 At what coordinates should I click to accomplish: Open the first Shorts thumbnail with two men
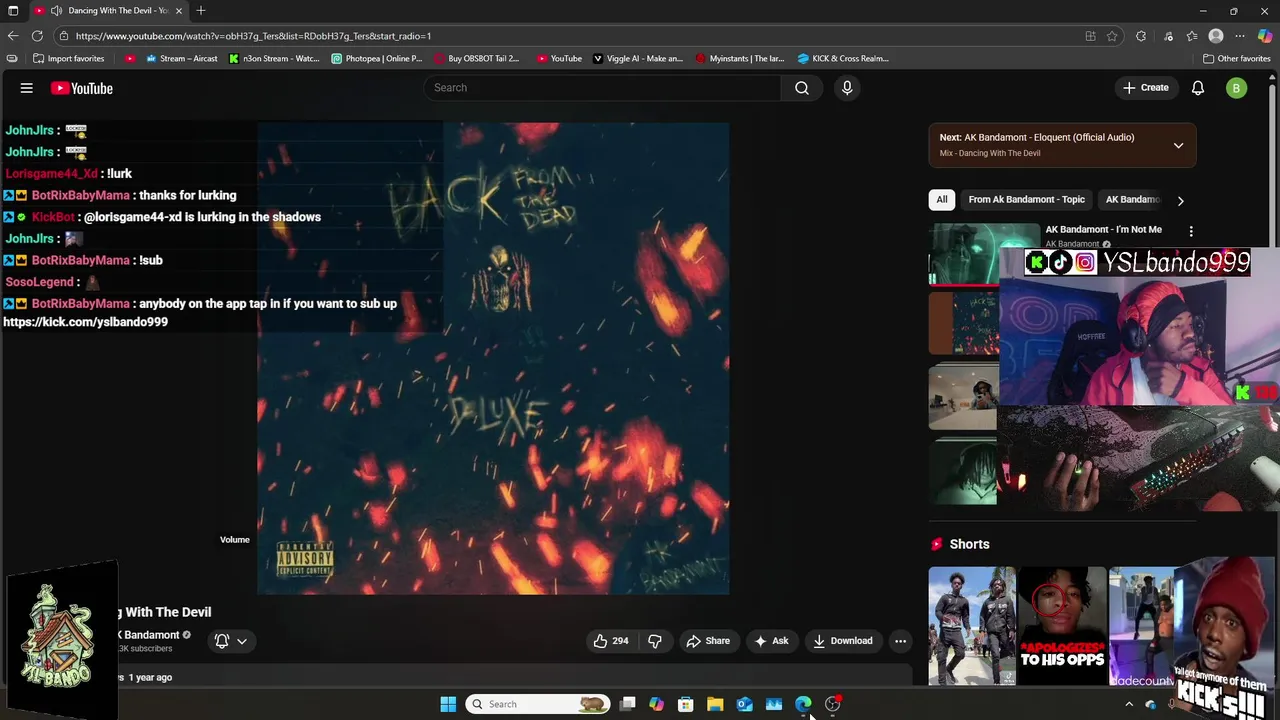click(972, 626)
